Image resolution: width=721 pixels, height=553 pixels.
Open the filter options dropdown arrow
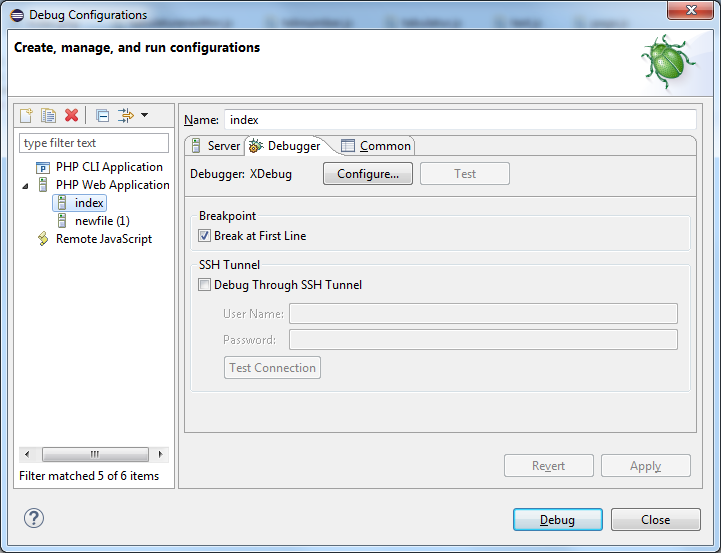pyautogui.click(x=144, y=116)
